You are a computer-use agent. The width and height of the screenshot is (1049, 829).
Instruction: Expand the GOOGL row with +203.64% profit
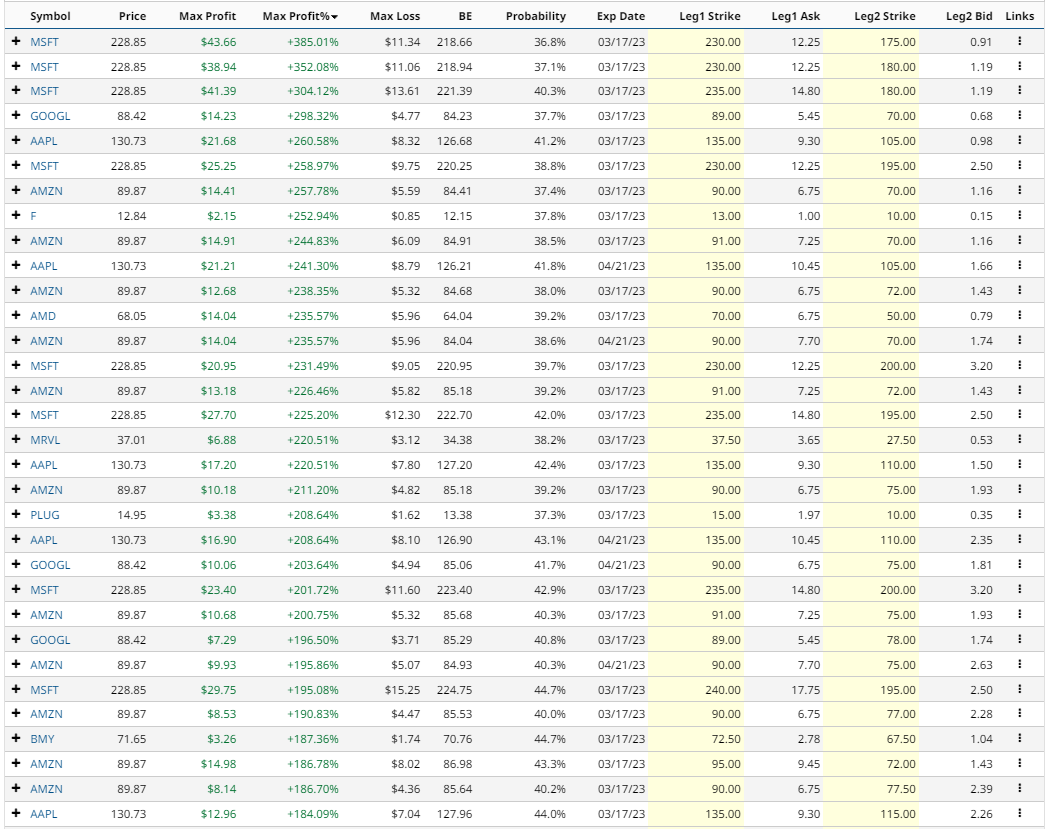tap(16, 565)
